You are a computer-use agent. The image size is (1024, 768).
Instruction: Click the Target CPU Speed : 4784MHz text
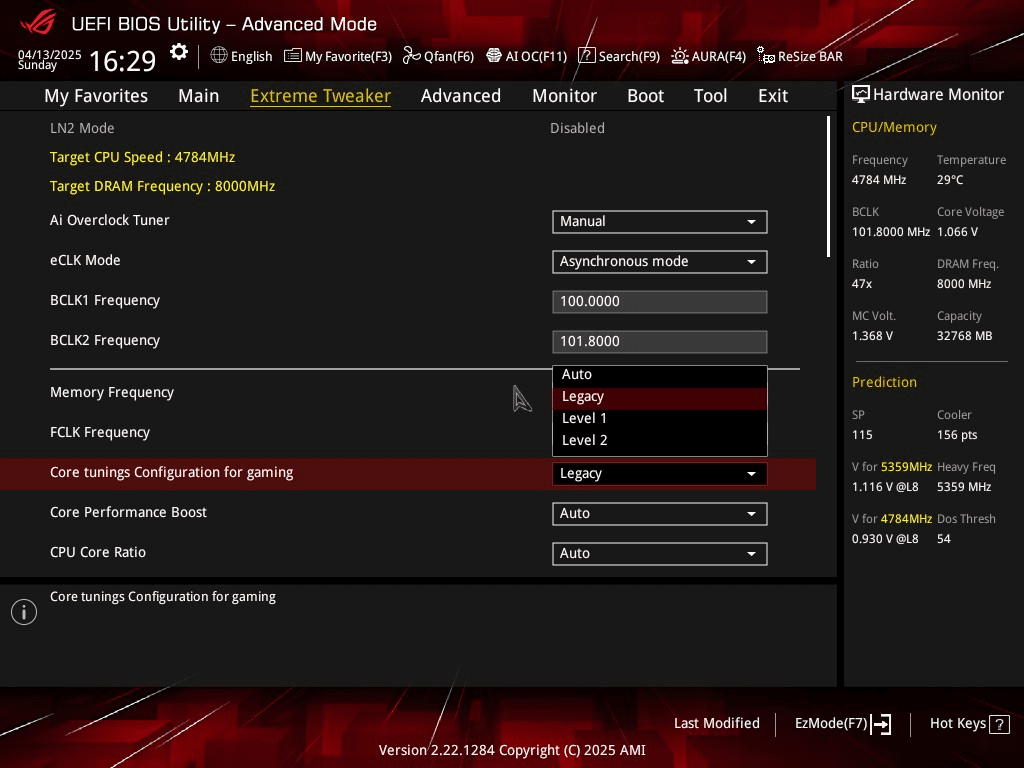[142, 157]
